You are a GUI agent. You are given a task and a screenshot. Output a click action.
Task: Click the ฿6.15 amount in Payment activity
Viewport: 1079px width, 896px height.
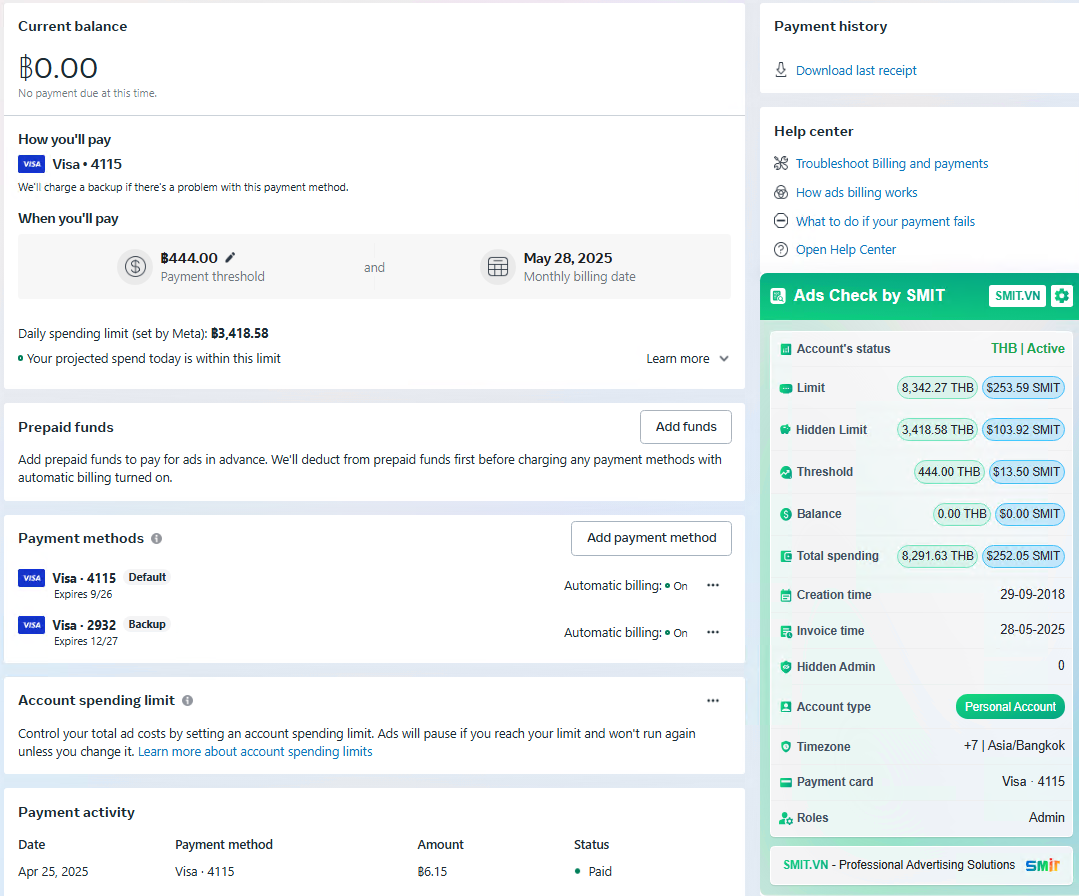coord(432,871)
